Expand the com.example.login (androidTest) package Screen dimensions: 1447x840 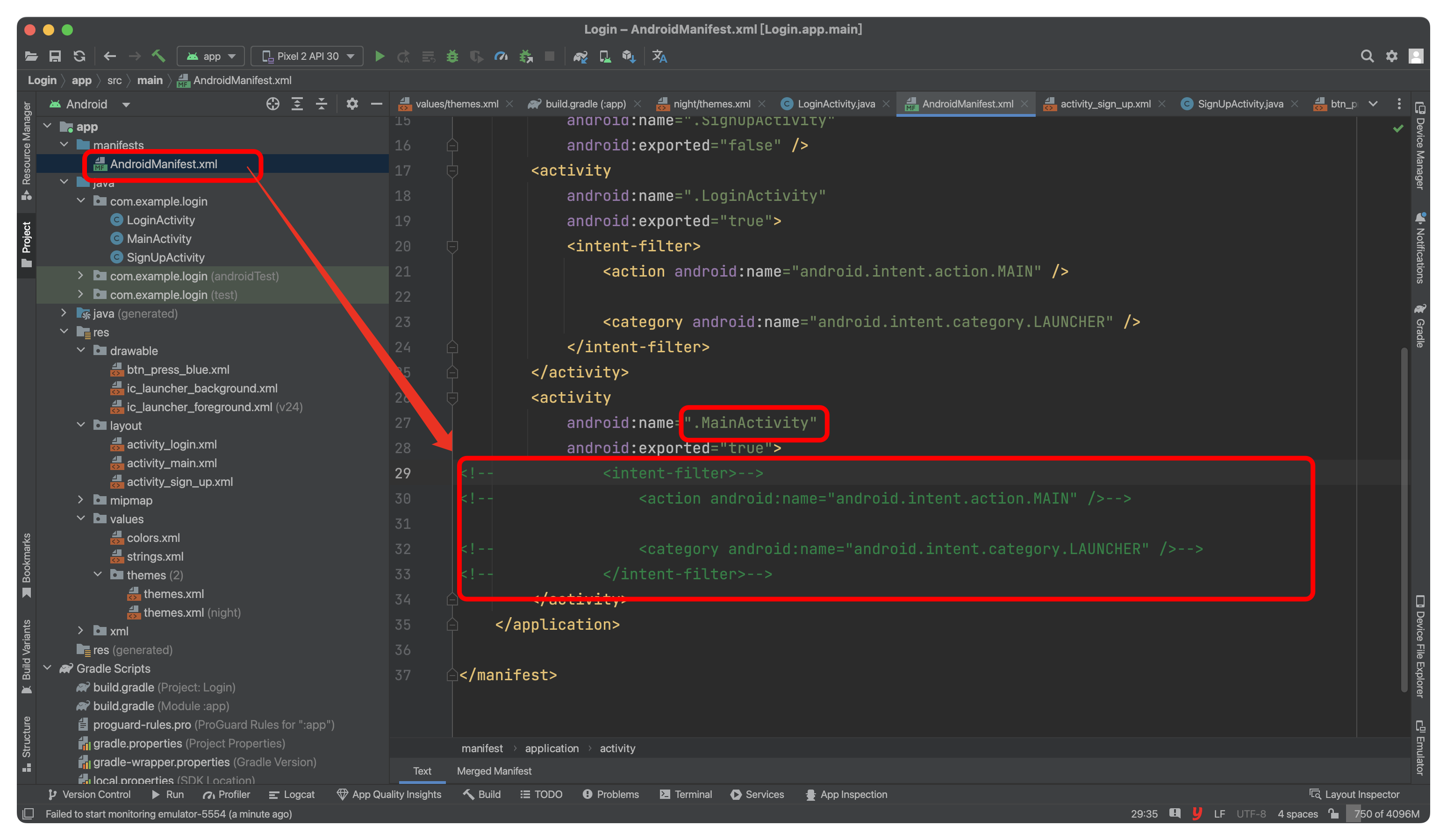click(x=81, y=276)
